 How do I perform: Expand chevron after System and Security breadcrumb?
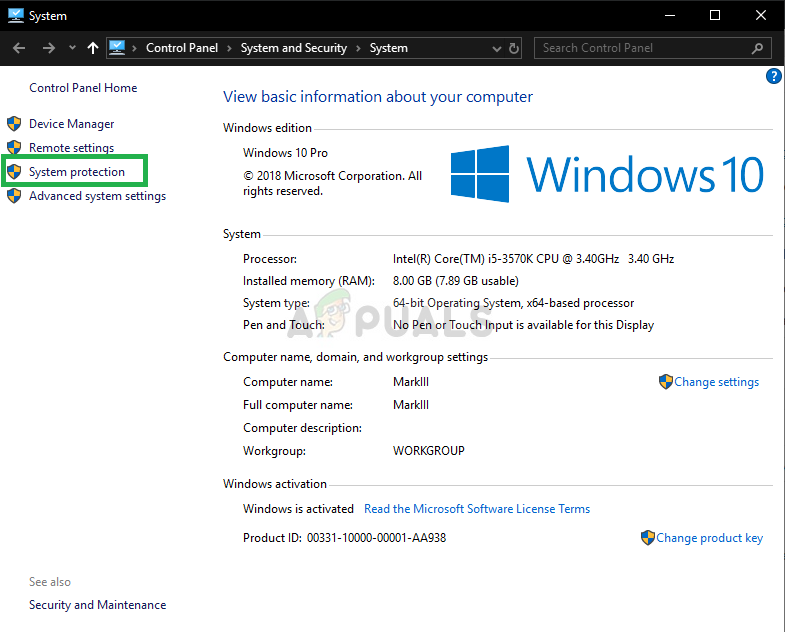click(x=358, y=48)
